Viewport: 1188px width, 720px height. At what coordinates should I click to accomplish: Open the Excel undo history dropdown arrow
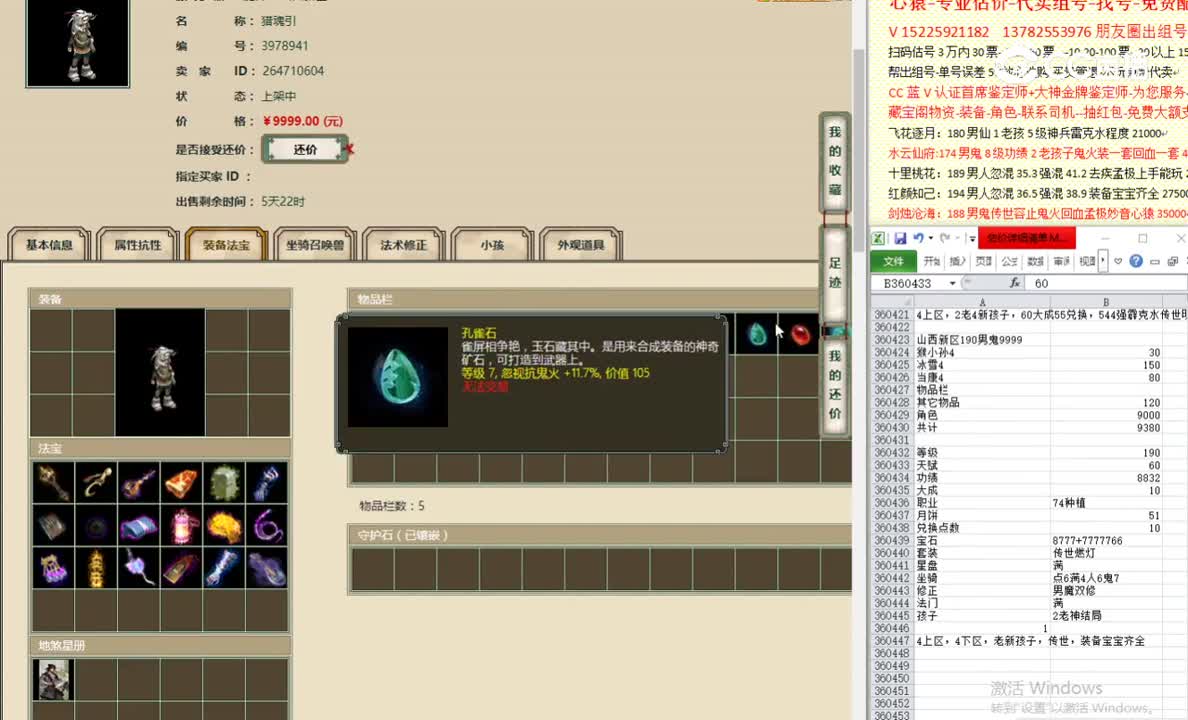(x=930, y=238)
